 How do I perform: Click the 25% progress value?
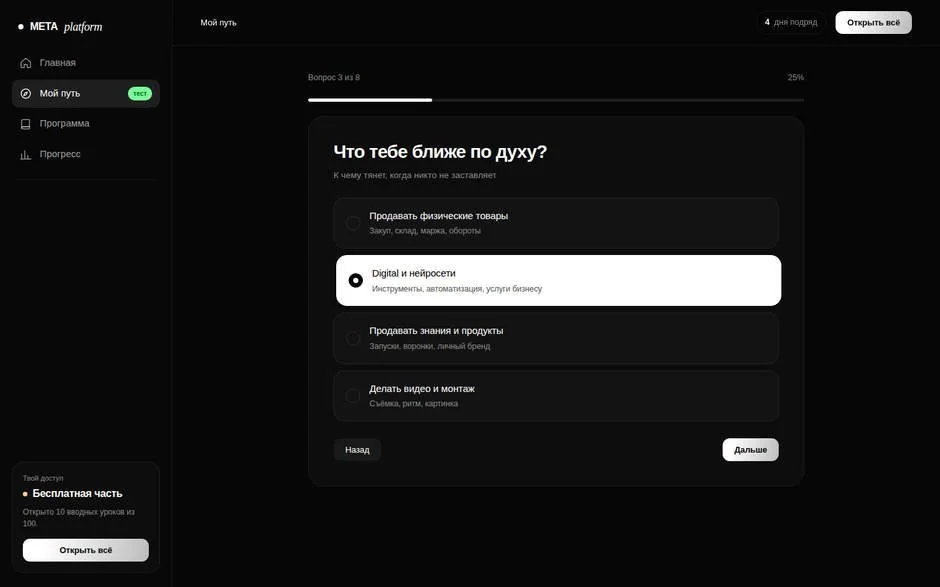coord(796,77)
